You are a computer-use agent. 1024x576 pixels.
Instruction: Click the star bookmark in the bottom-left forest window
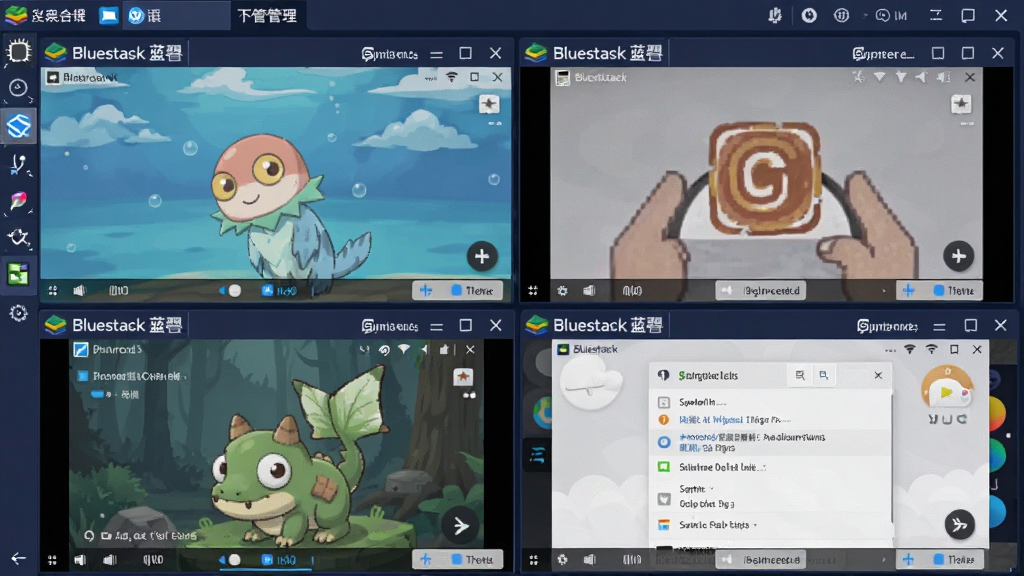coord(463,376)
